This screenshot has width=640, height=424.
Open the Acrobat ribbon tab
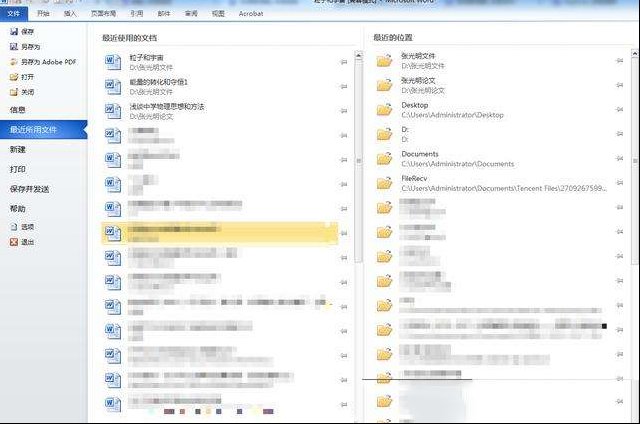pos(251,13)
